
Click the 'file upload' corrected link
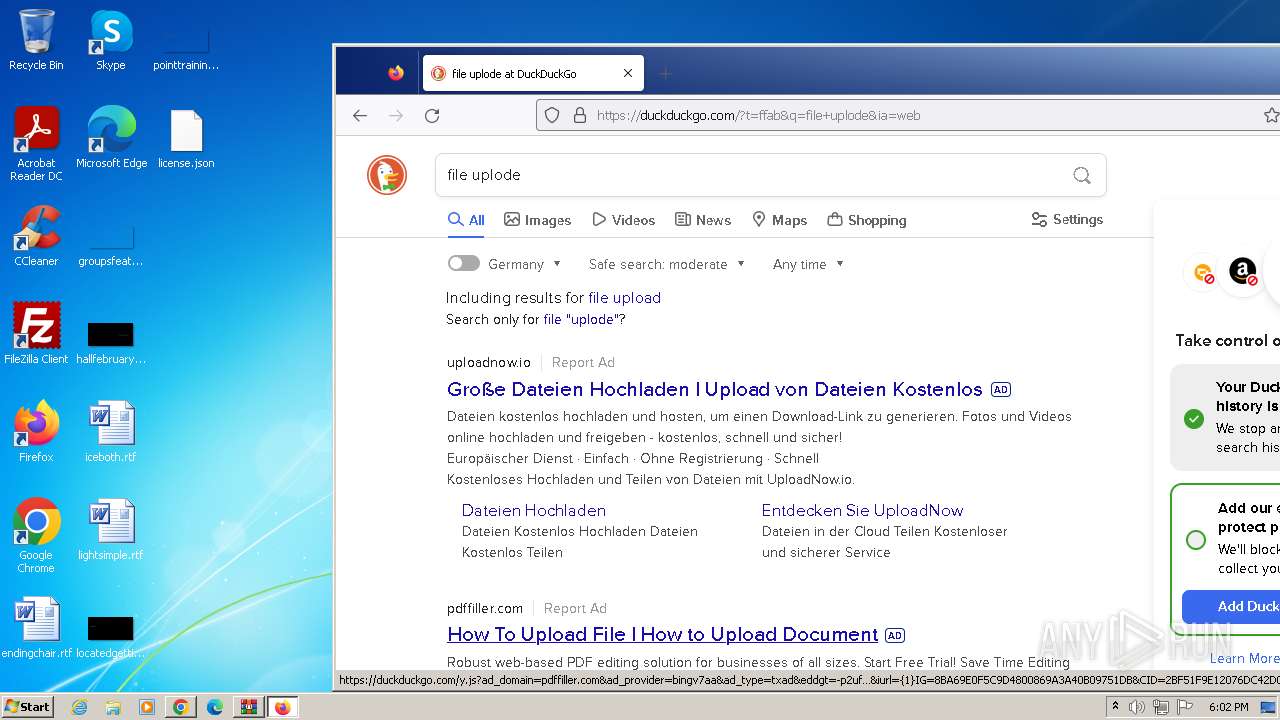click(x=625, y=298)
